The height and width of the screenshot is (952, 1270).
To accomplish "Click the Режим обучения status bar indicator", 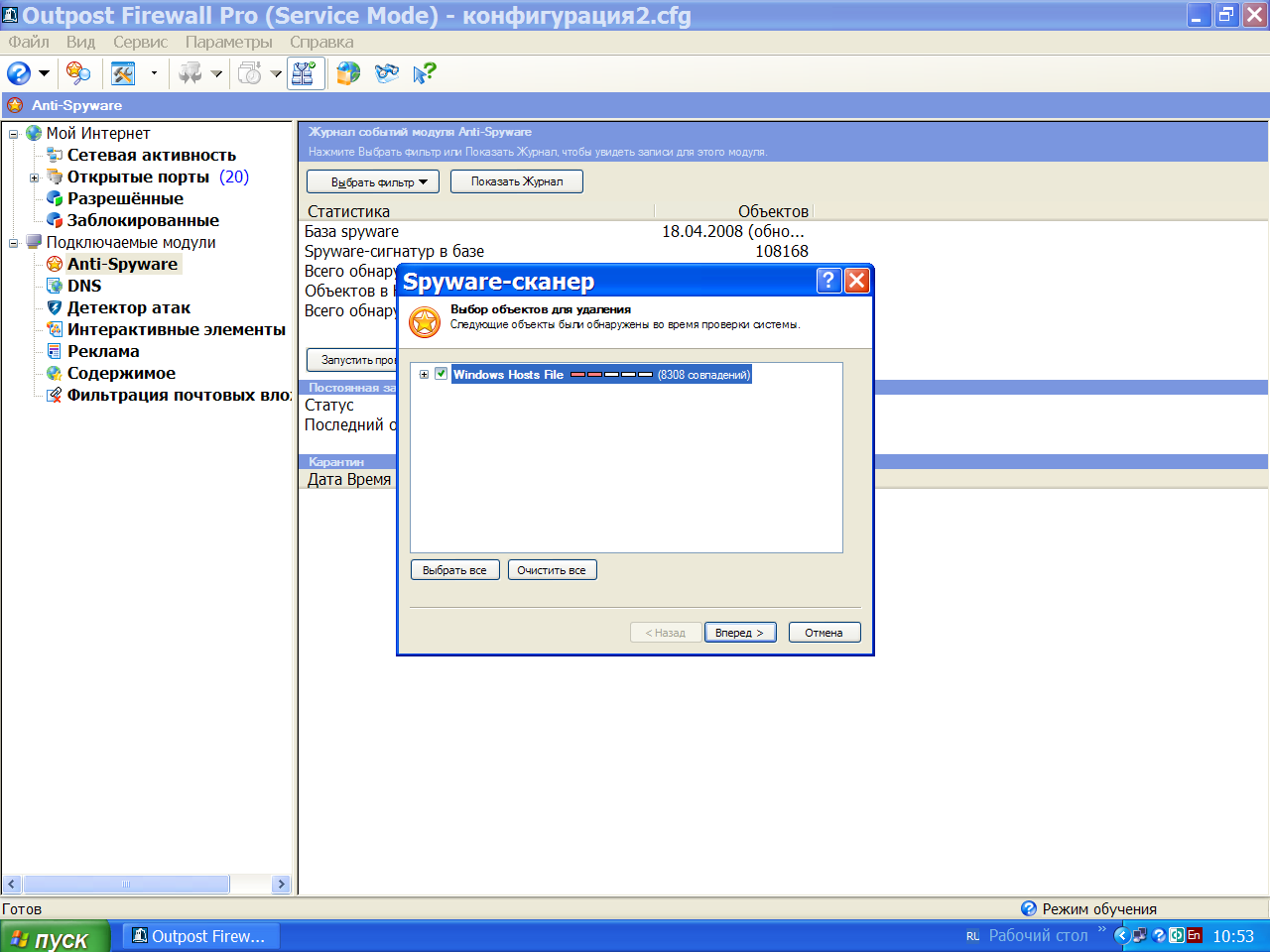I will (1088, 908).
